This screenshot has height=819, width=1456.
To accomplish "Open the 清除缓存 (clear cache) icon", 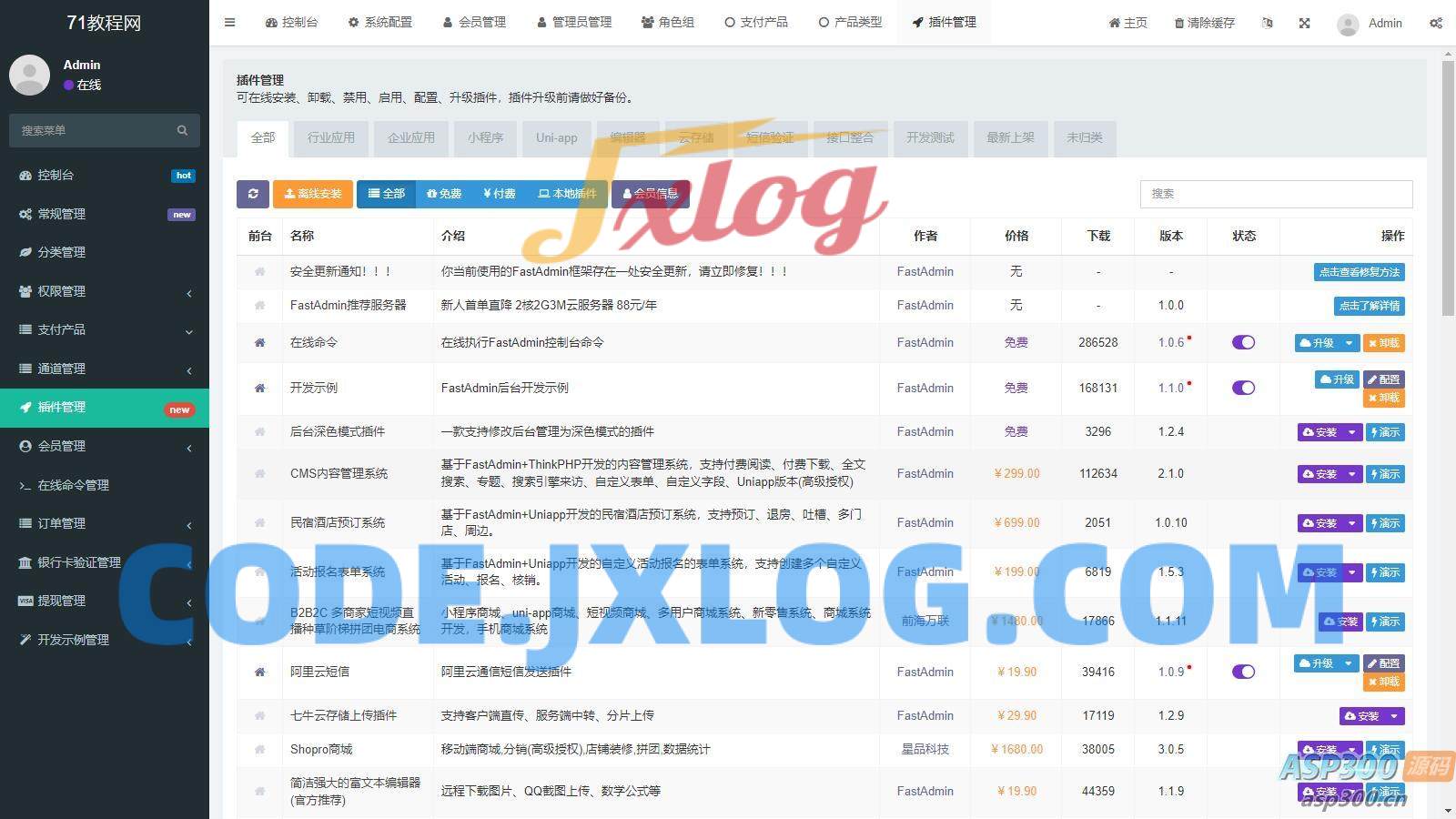I will pos(1203,23).
